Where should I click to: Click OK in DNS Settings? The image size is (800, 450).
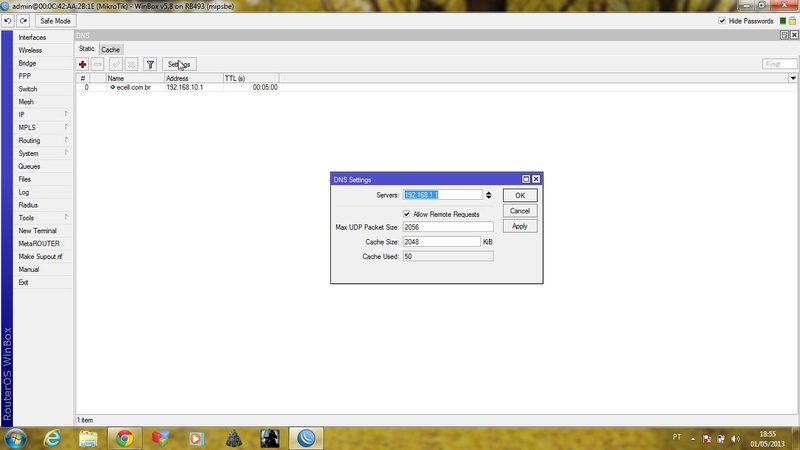[x=520, y=195]
